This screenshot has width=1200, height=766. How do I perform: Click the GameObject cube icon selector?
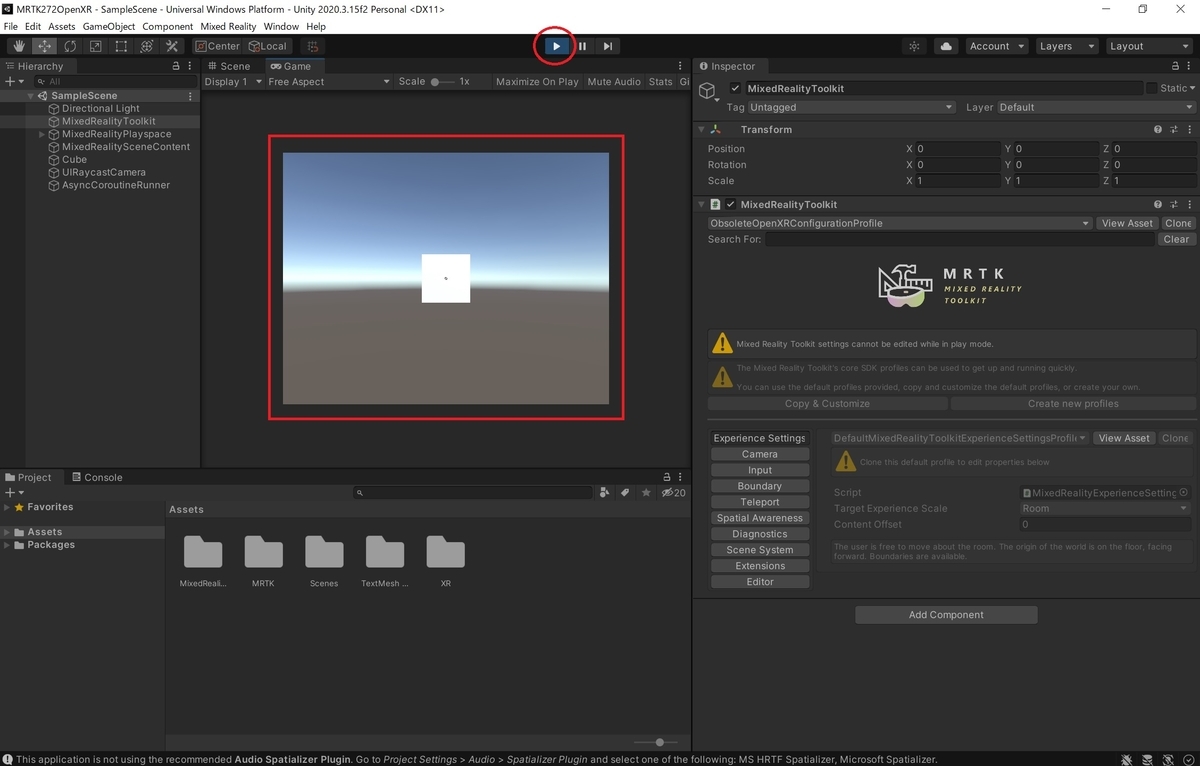pyautogui.click(x=708, y=93)
